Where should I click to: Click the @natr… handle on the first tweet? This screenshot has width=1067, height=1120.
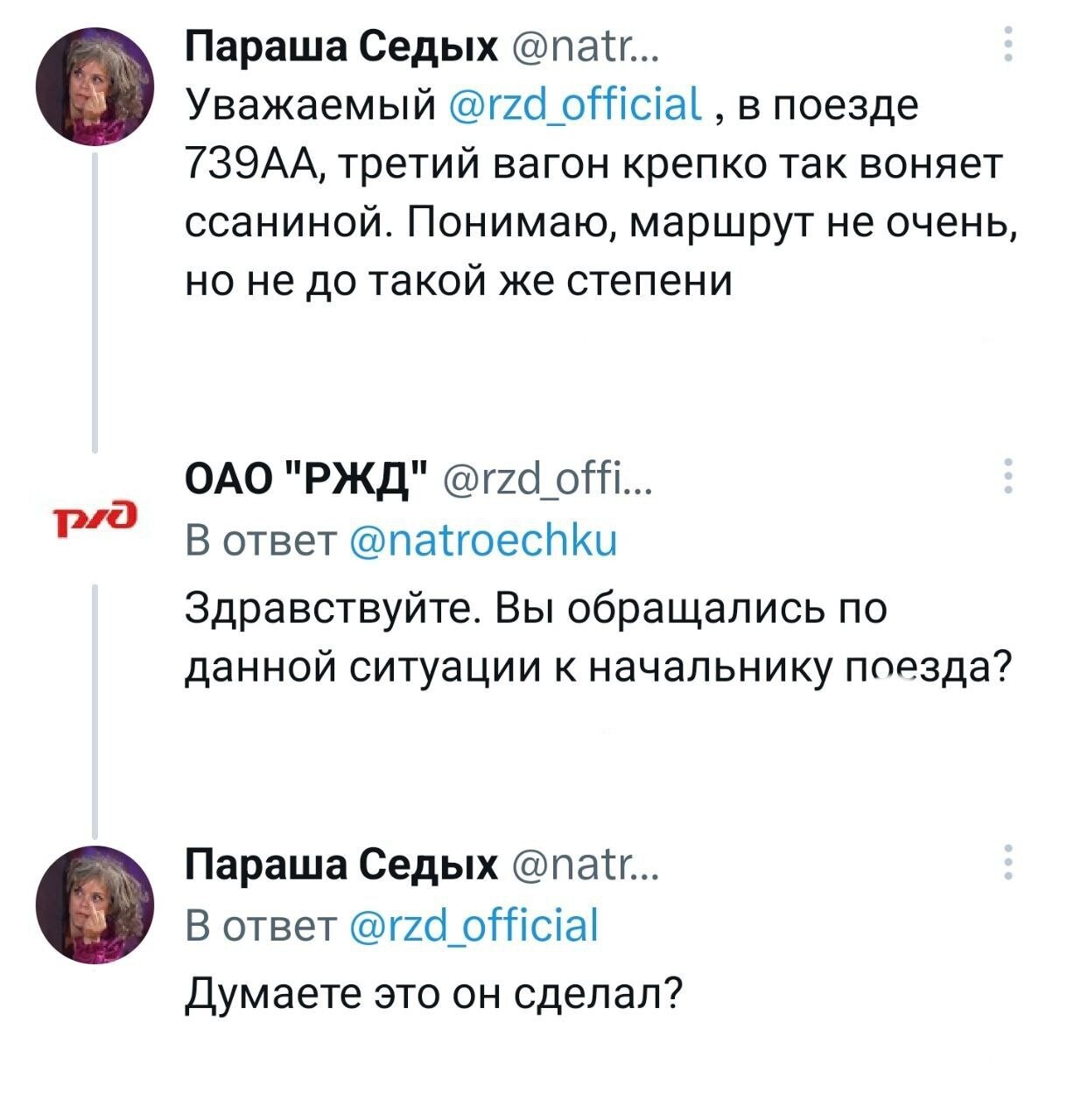tap(577, 45)
